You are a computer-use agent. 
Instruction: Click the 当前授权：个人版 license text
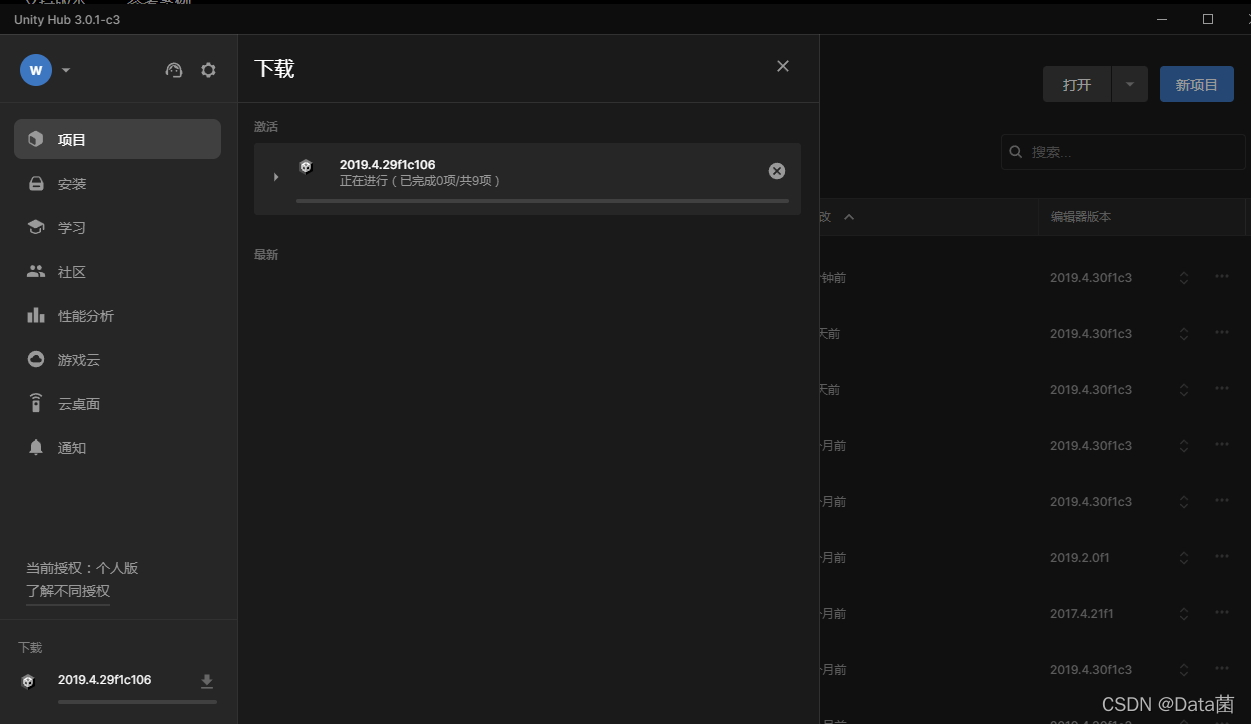tap(82, 568)
